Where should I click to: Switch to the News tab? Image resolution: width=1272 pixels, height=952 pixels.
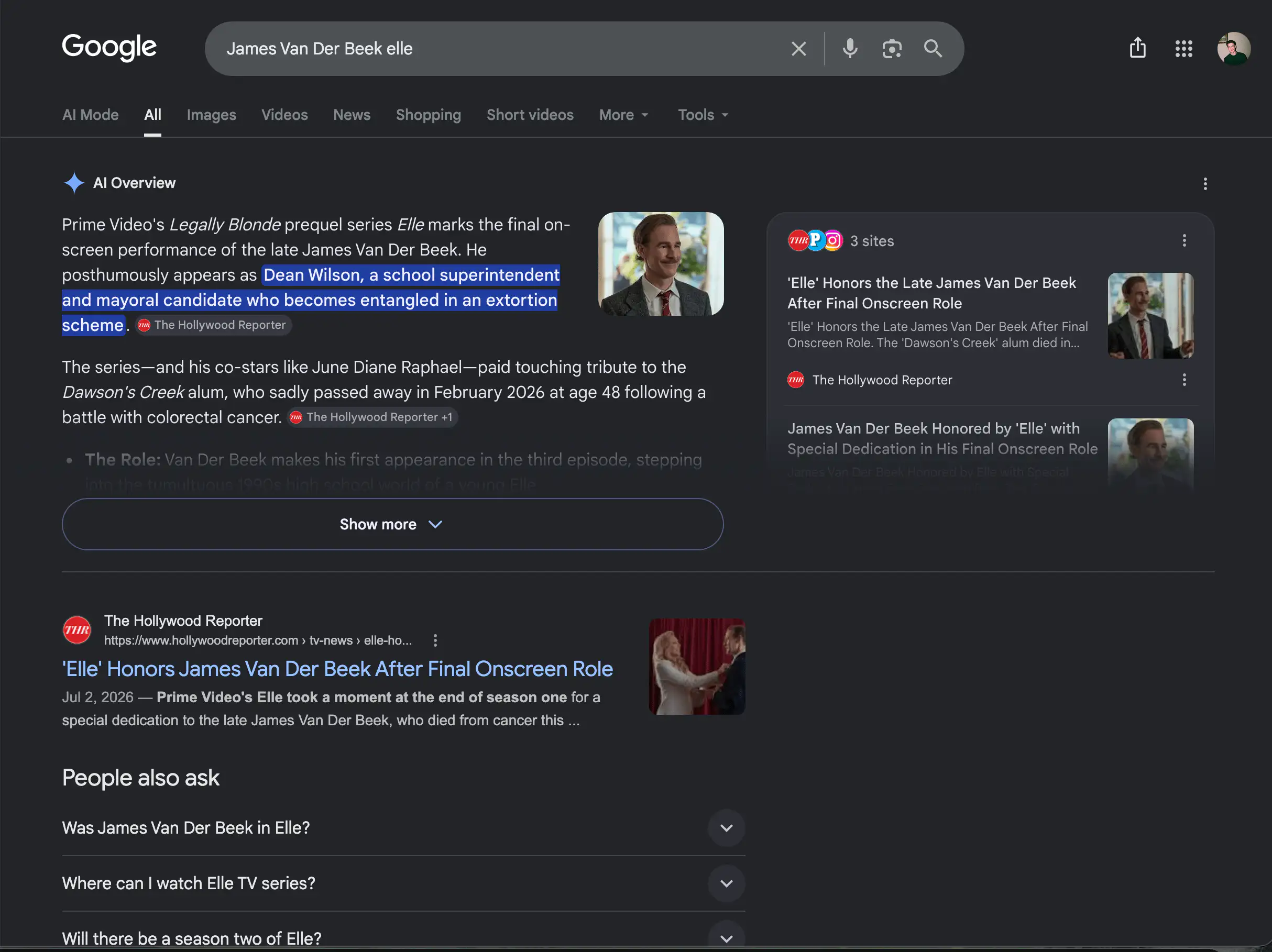click(x=352, y=115)
